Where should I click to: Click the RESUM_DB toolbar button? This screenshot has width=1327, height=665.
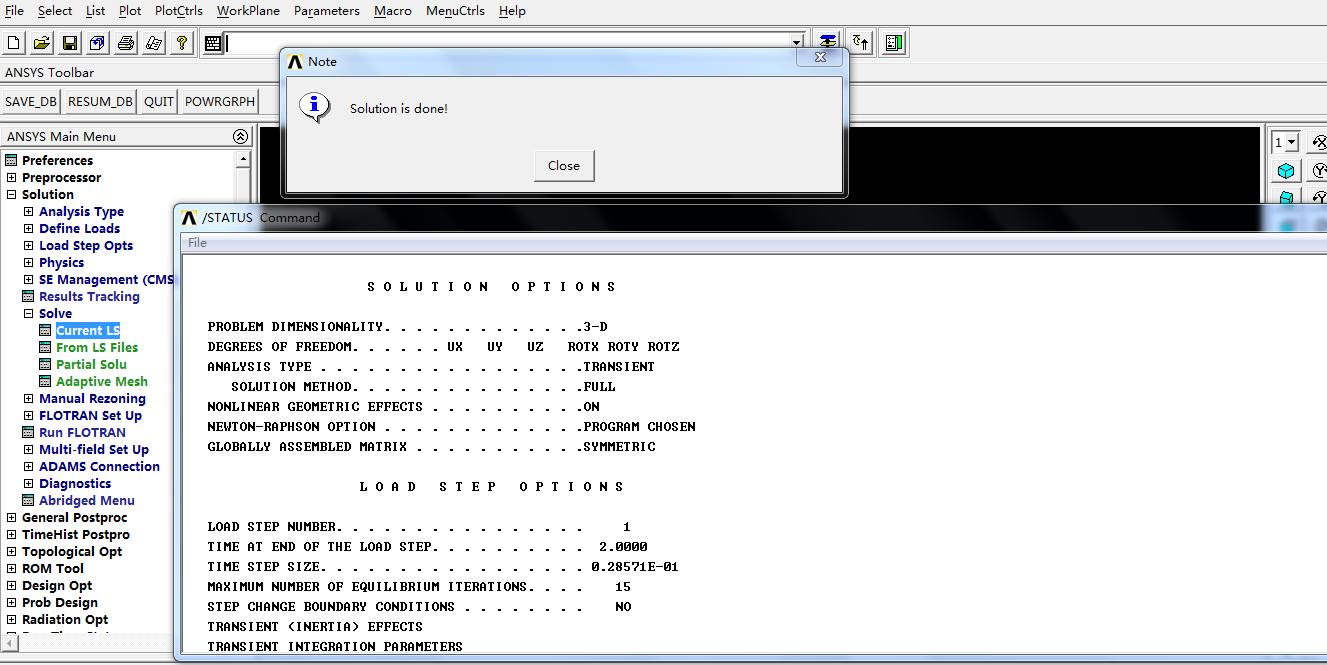(100, 101)
